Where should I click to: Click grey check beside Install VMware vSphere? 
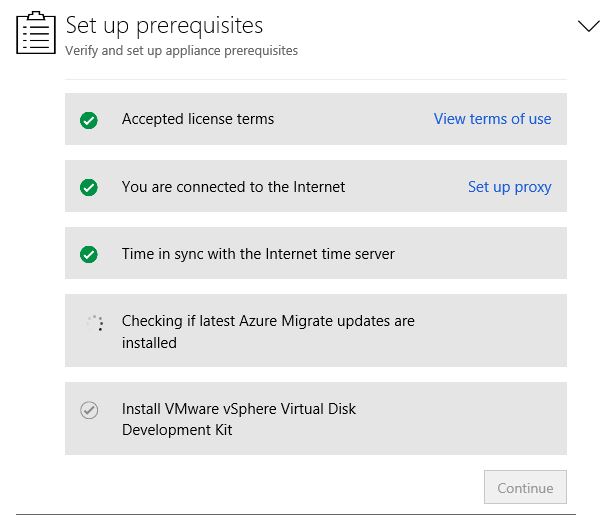click(x=89, y=410)
